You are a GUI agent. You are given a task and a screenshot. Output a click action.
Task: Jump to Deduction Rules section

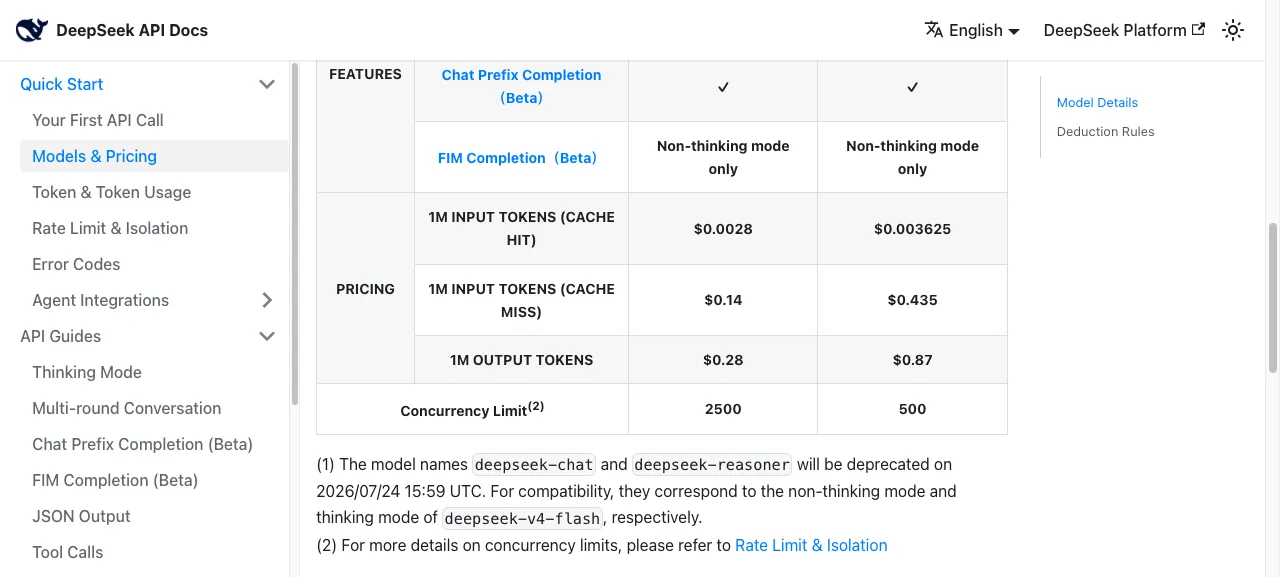pyautogui.click(x=1105, y=131)
